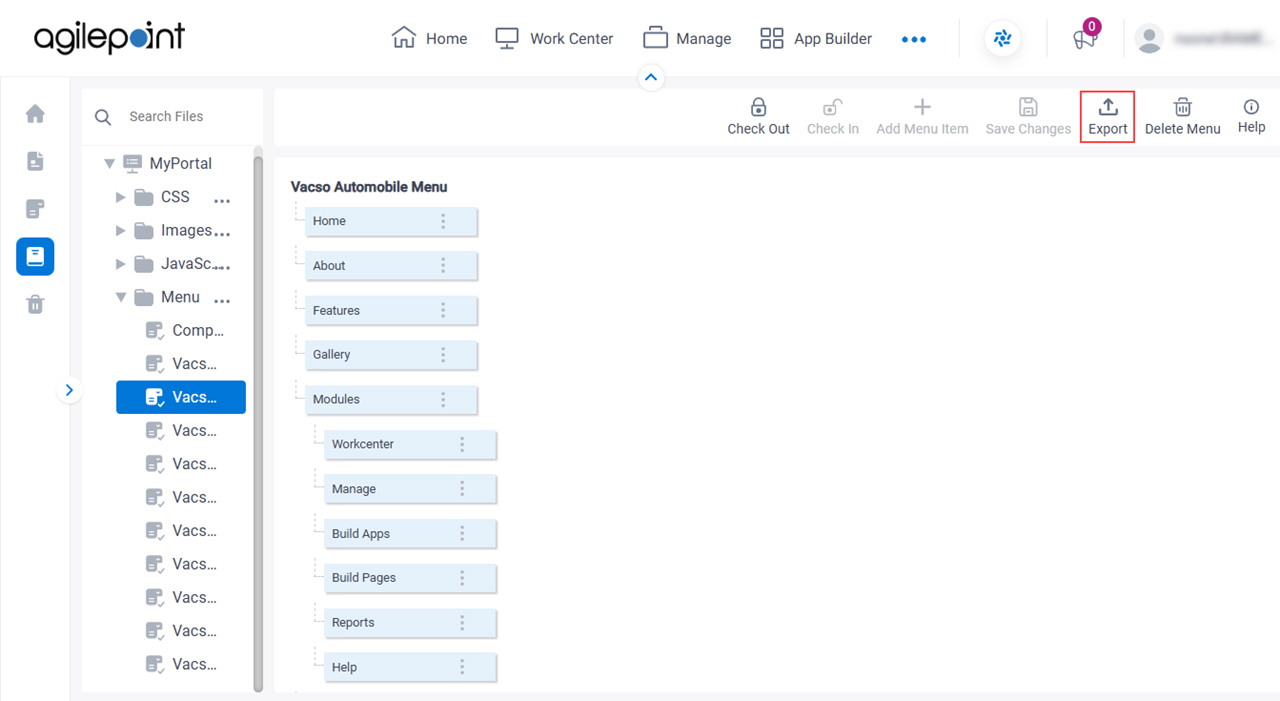This screenshot has width=1280, height=701.
Task: Click the Add Menu Item plus icon
Action: [922, 107]
